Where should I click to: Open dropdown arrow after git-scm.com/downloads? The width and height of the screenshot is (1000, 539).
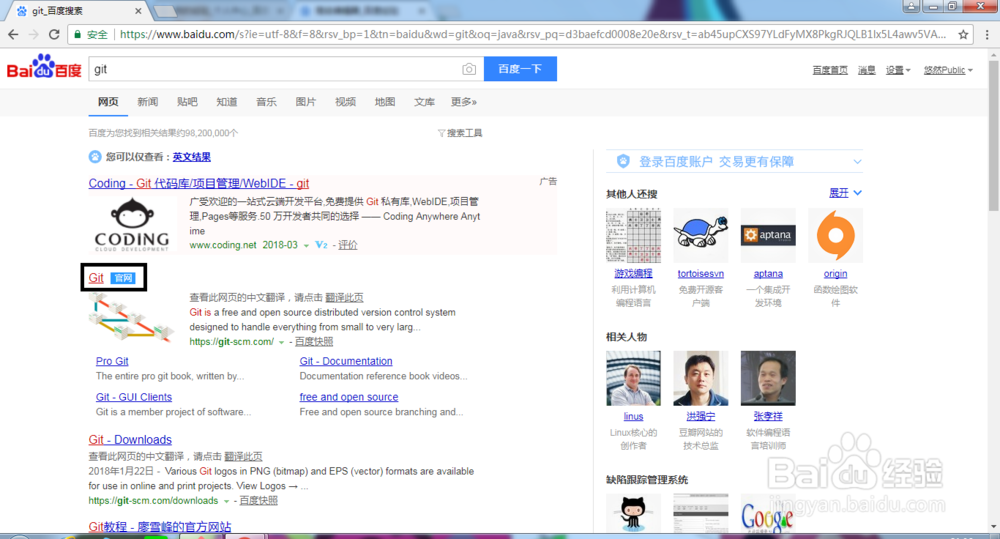tap(226, 501)
